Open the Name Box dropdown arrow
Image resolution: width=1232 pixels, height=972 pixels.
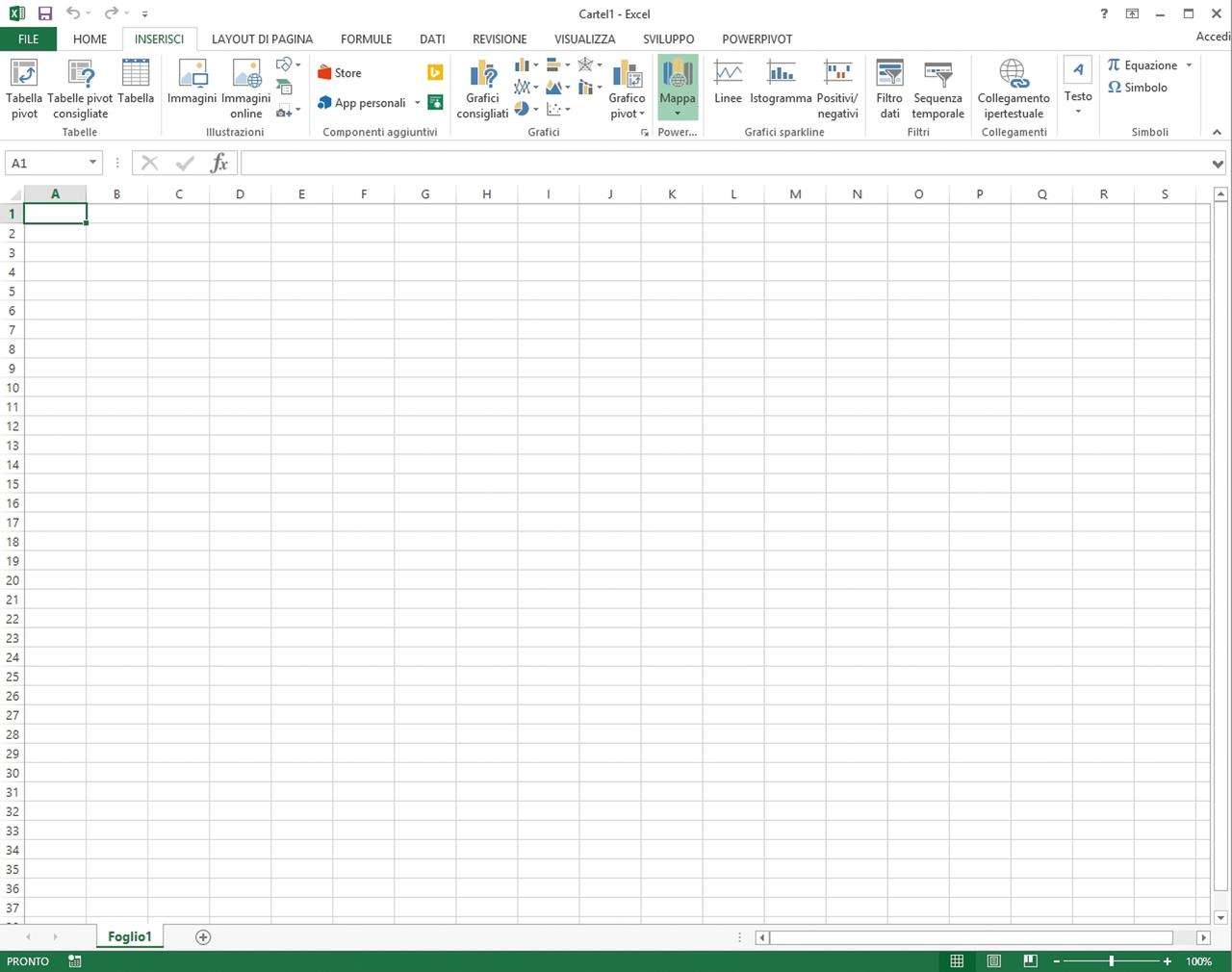click(x=92, y=163)
